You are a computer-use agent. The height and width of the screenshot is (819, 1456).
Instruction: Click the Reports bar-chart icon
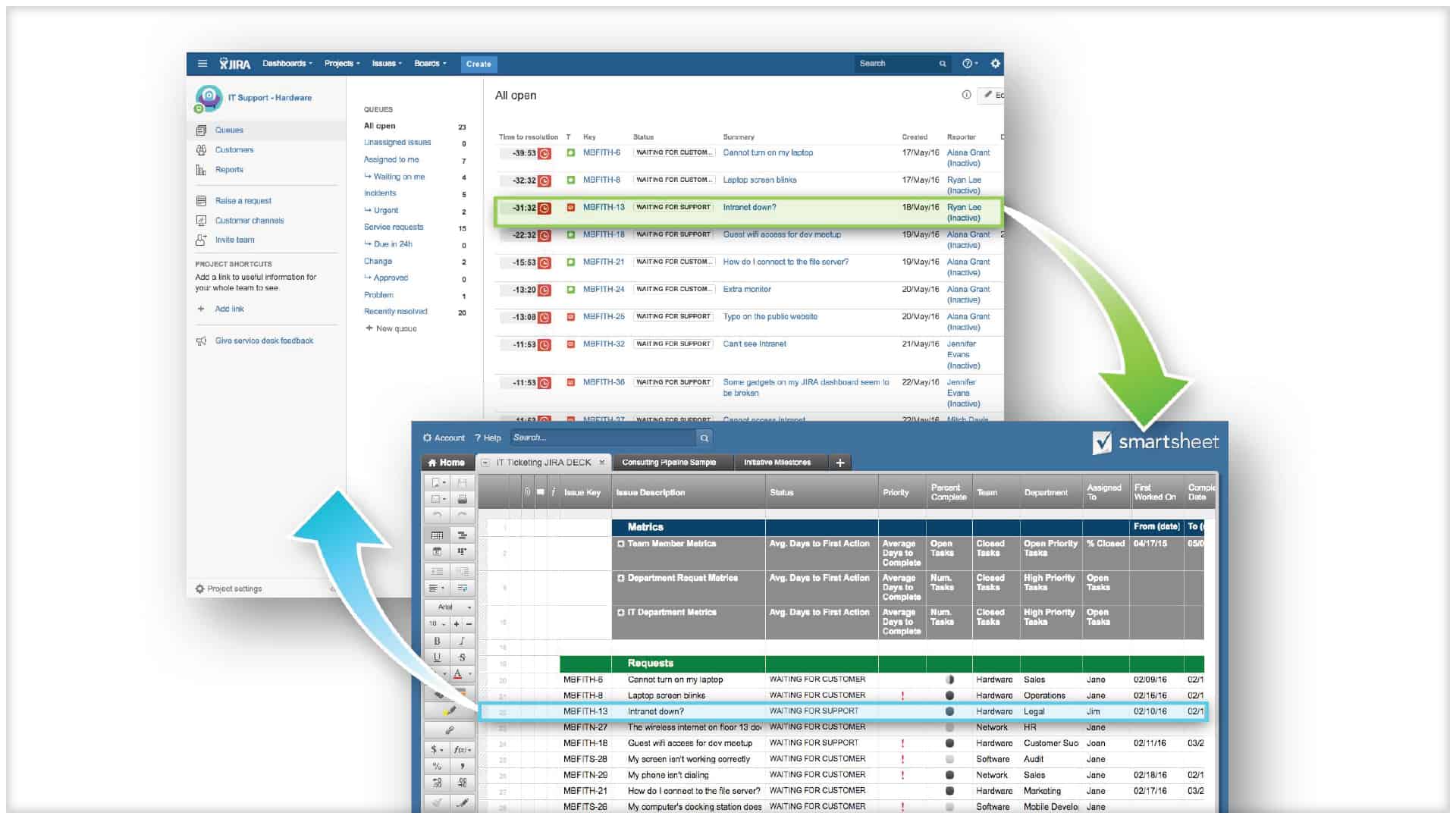pyautogui.click(x=201, y=170)
